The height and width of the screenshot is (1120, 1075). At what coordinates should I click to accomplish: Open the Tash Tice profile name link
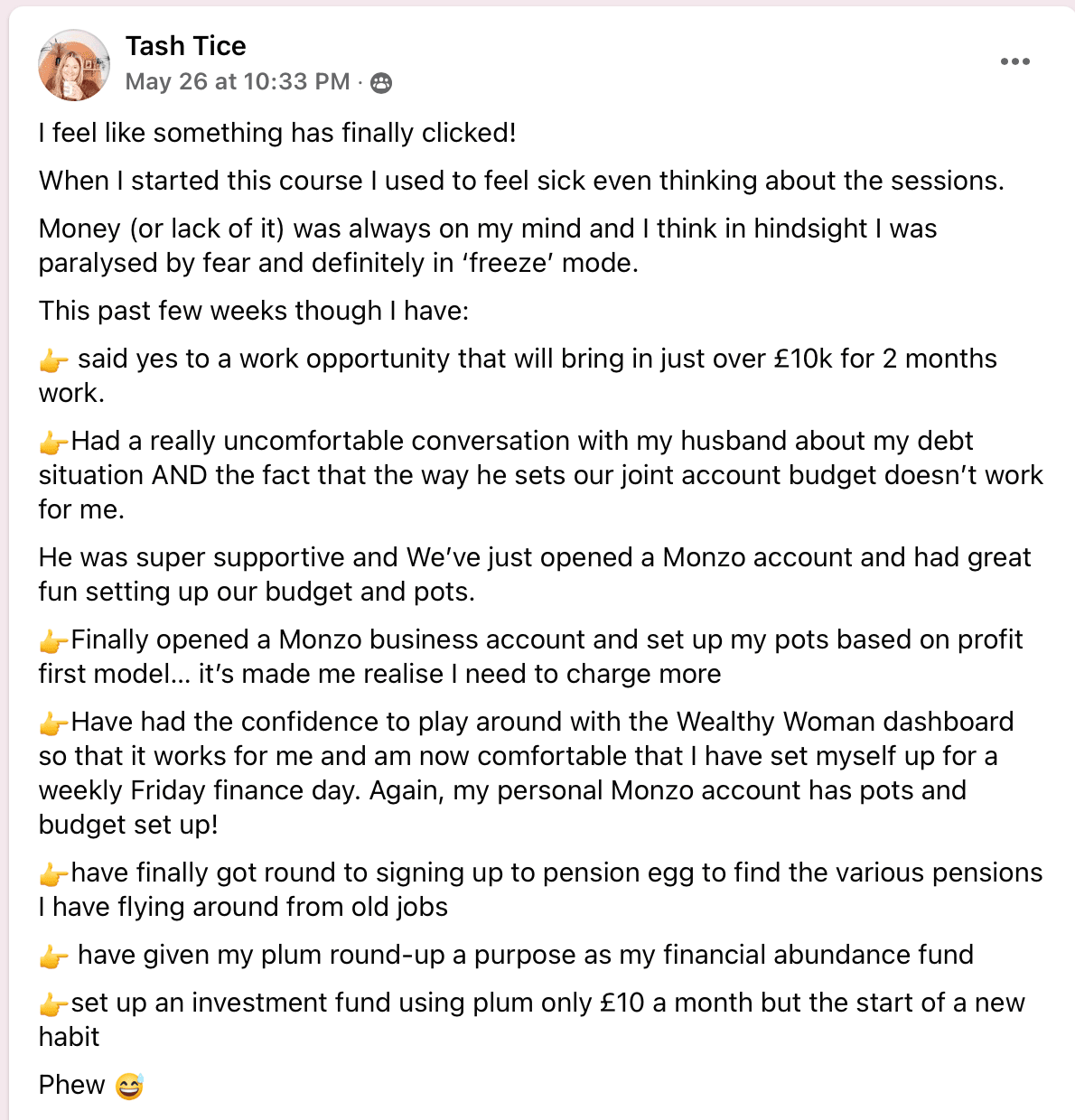point(185,46)
